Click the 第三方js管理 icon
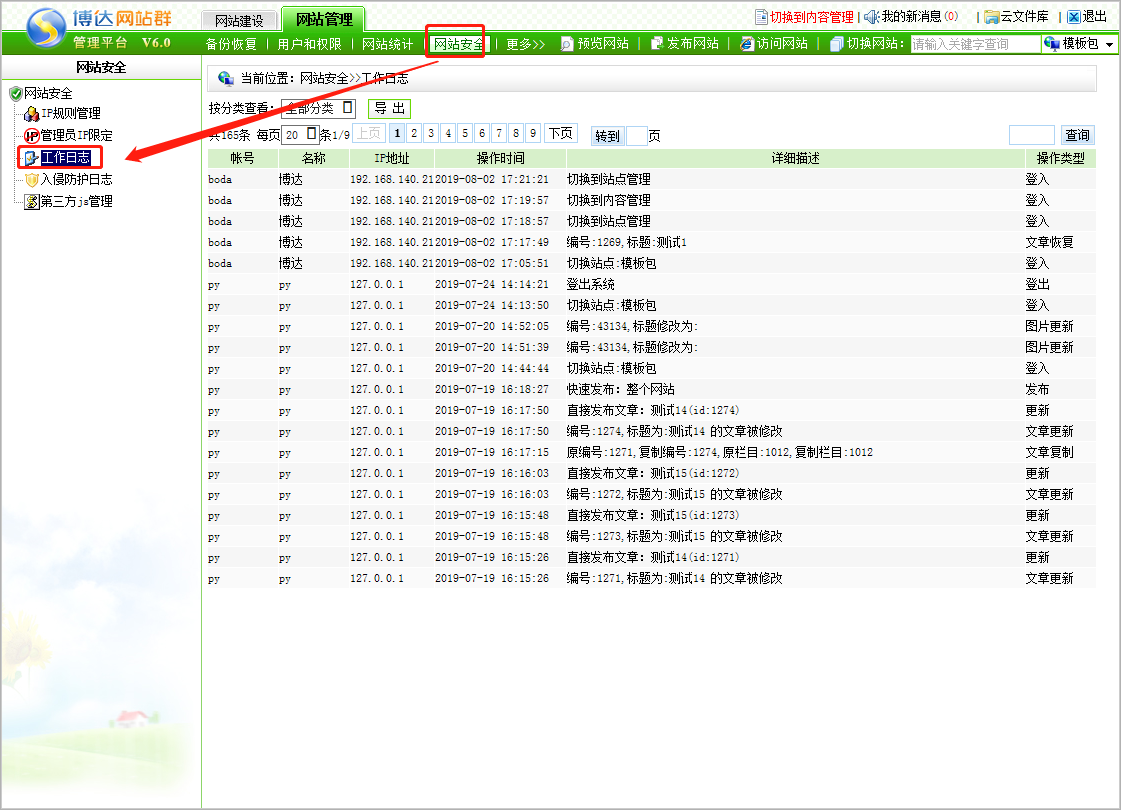This screenshot has width=1121, height=810. click(31, 202)
